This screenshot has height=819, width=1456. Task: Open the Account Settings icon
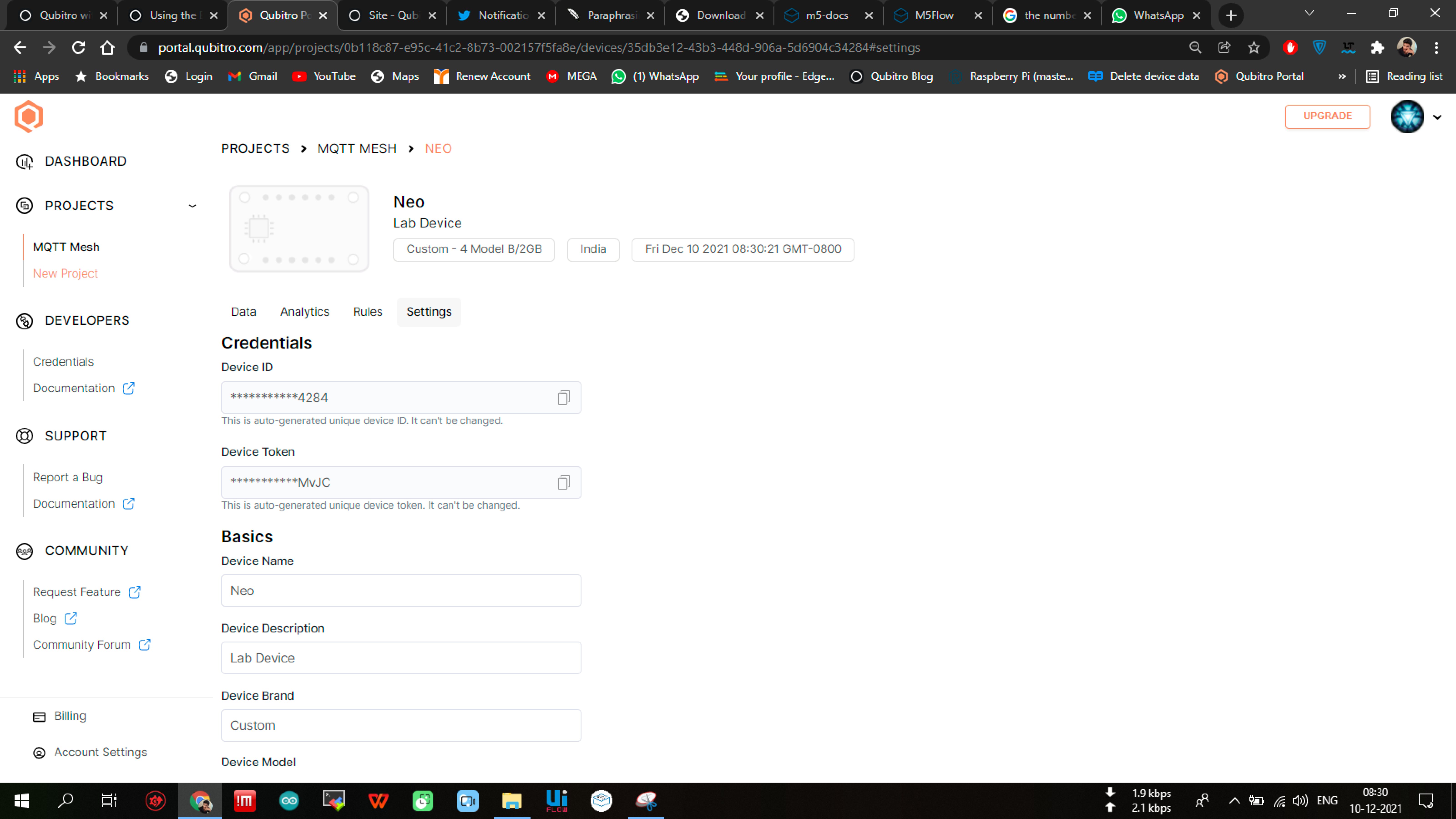[39, 753]
